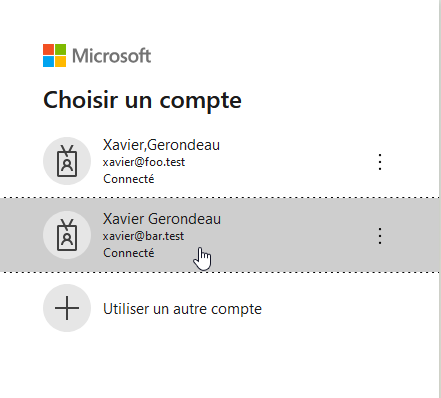
Task: Open the three-dot menu for xavier@bar.test
Action: click(x=380, y=236)
